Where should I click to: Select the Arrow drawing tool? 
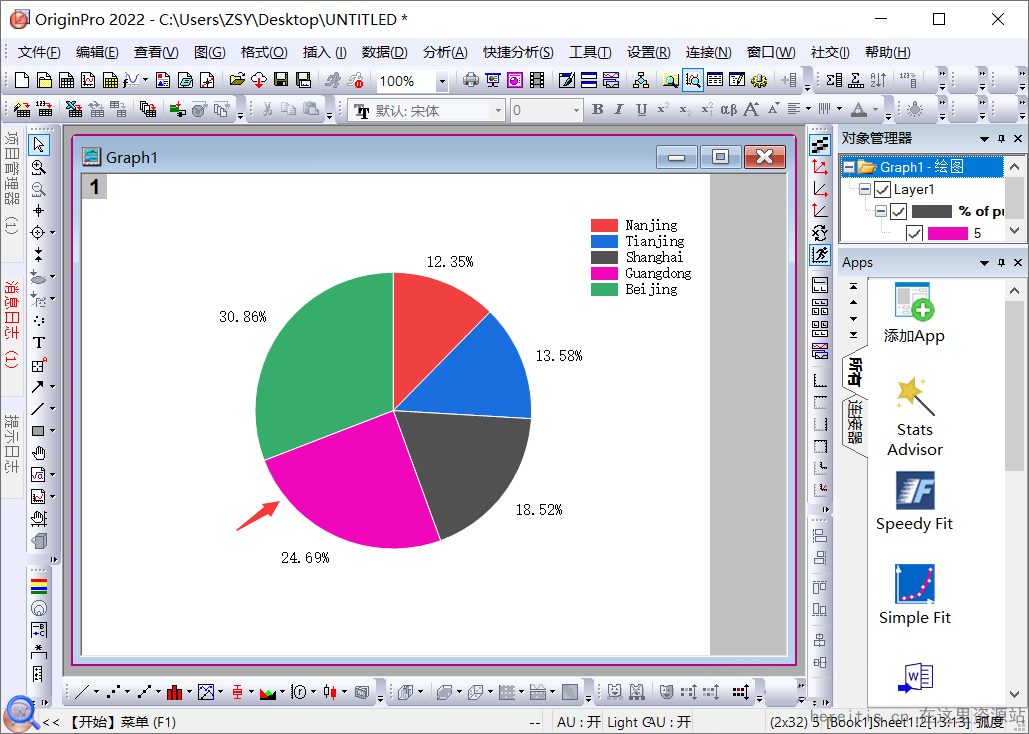pos(37,387)
